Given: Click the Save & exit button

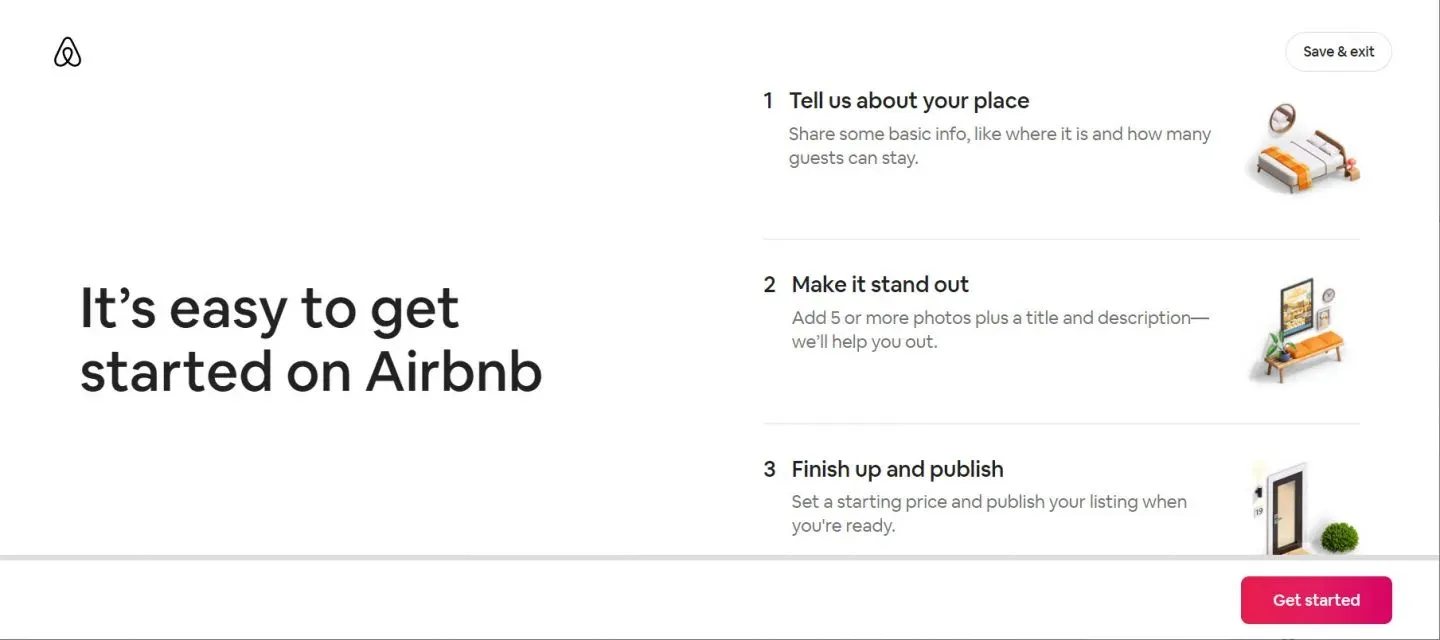Looking at the screenshot, I should tap(1338, 52).
